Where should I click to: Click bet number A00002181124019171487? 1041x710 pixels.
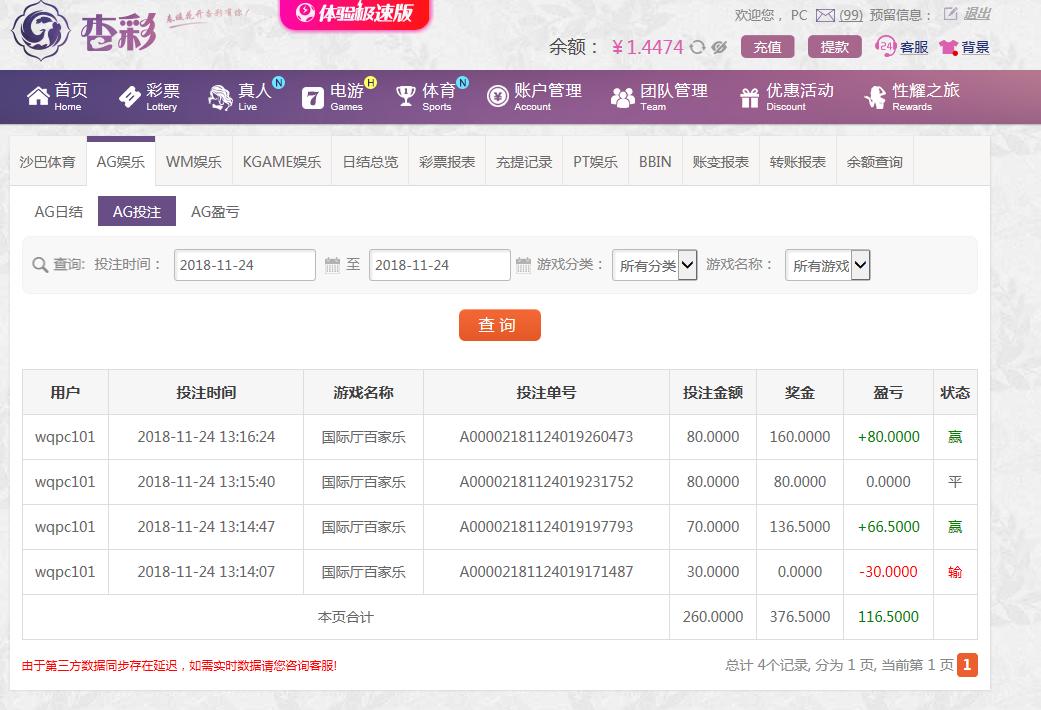click(x=546, y=572)
